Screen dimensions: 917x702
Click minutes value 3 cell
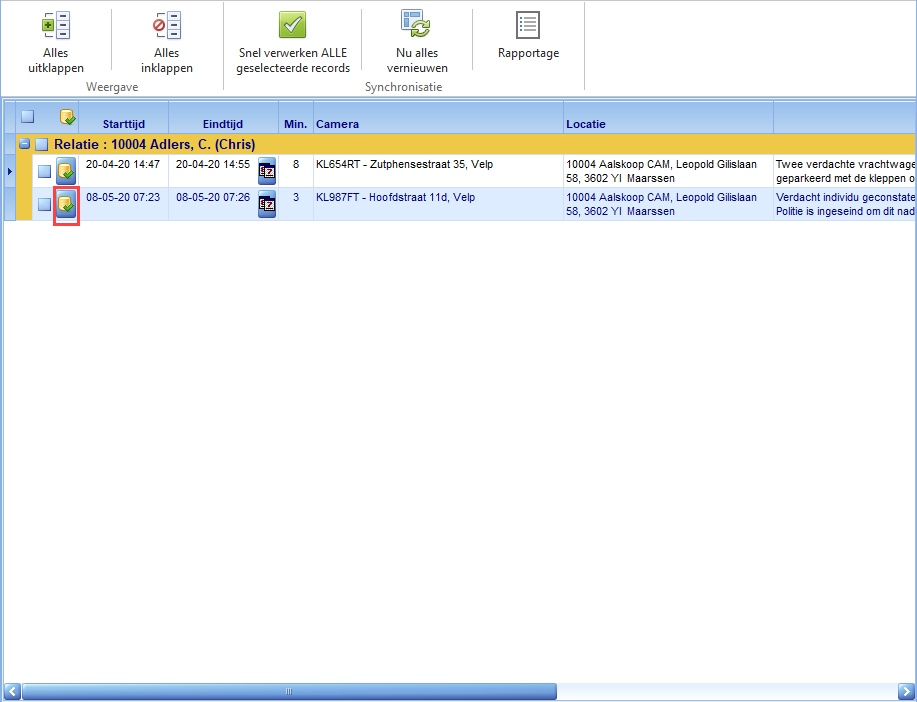pyautogui.click(x=296, y=204)
